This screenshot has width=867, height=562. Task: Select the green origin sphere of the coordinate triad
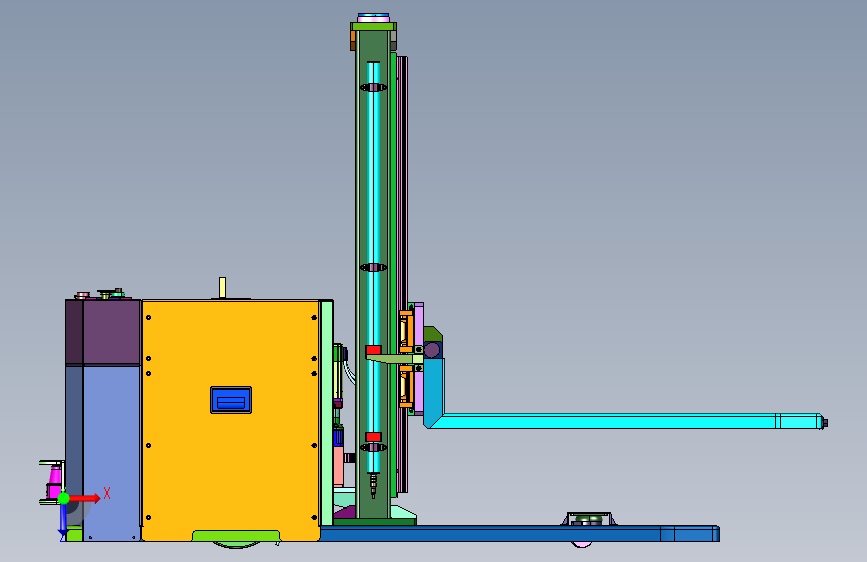[64, 498]
